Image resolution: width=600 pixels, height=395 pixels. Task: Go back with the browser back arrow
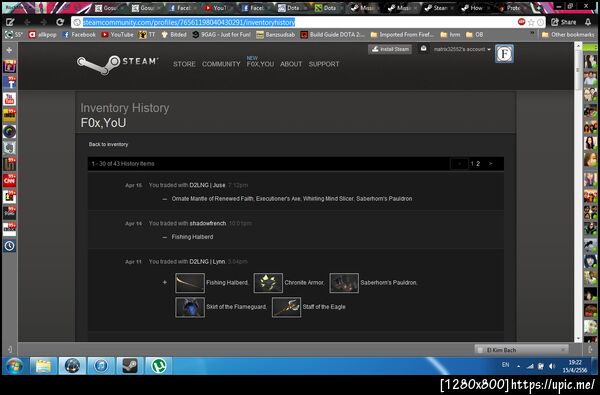(x=27, y=22)
